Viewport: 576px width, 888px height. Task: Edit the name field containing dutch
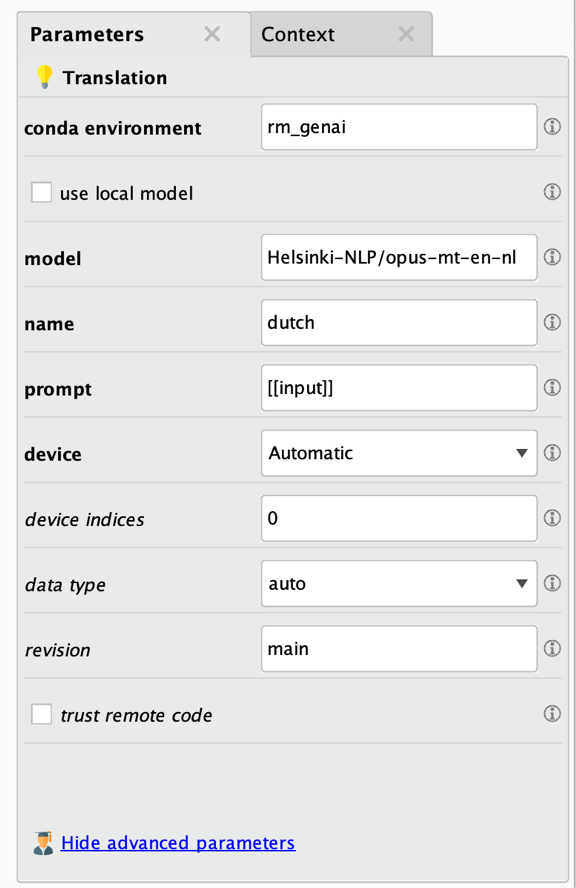click(x=398, y=322)
